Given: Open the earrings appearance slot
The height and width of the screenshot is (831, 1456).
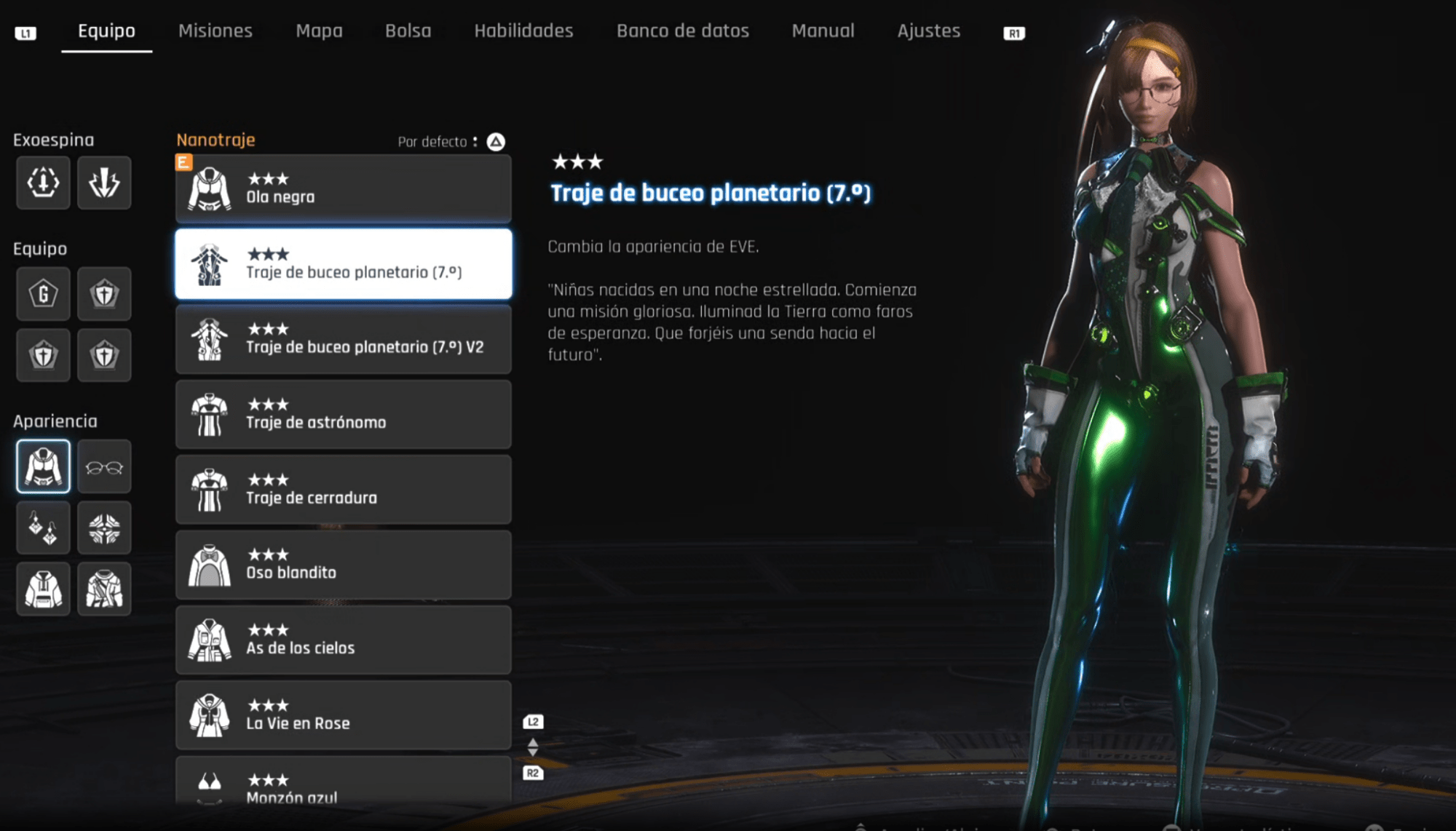Looking at the screenshot, I should tap(44, 528).
